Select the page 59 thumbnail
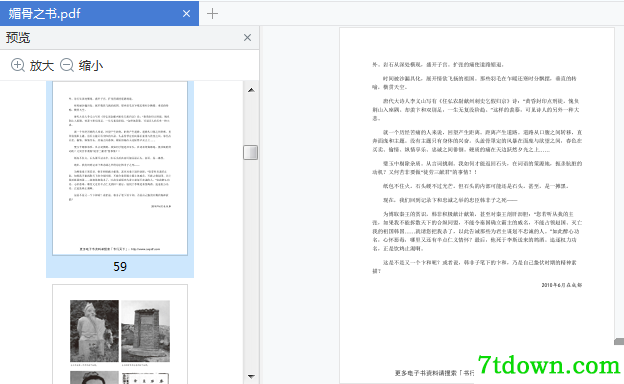Screen dimensions: 624x384 click(x=120, y=168)
